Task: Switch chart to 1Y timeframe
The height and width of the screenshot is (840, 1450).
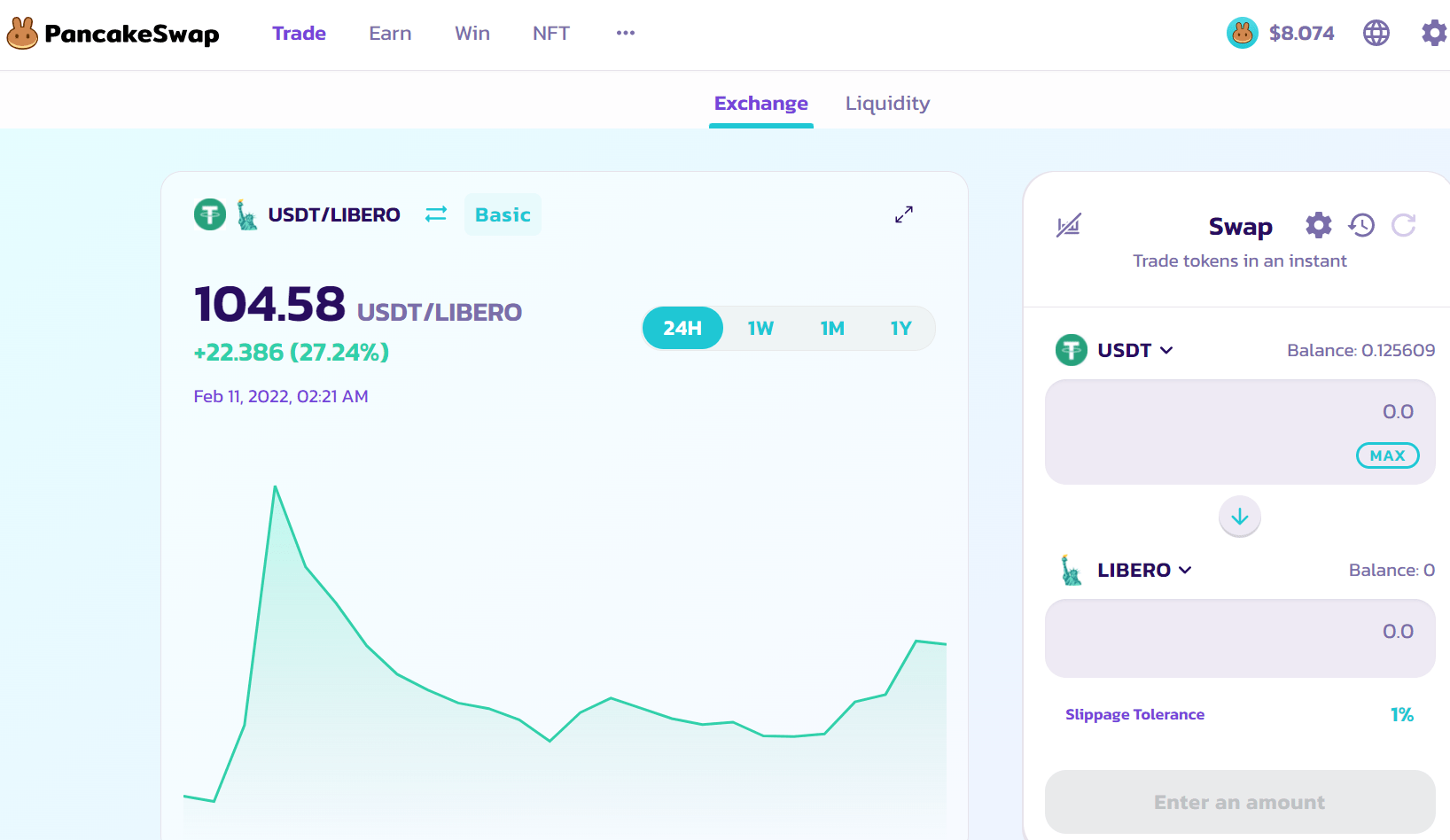Action: [900, 329]
